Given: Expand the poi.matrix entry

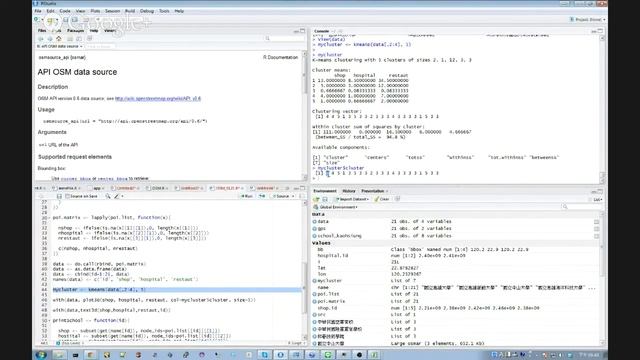Looking at the screenshot, I should pyautogui.click(x=315, y=301).
